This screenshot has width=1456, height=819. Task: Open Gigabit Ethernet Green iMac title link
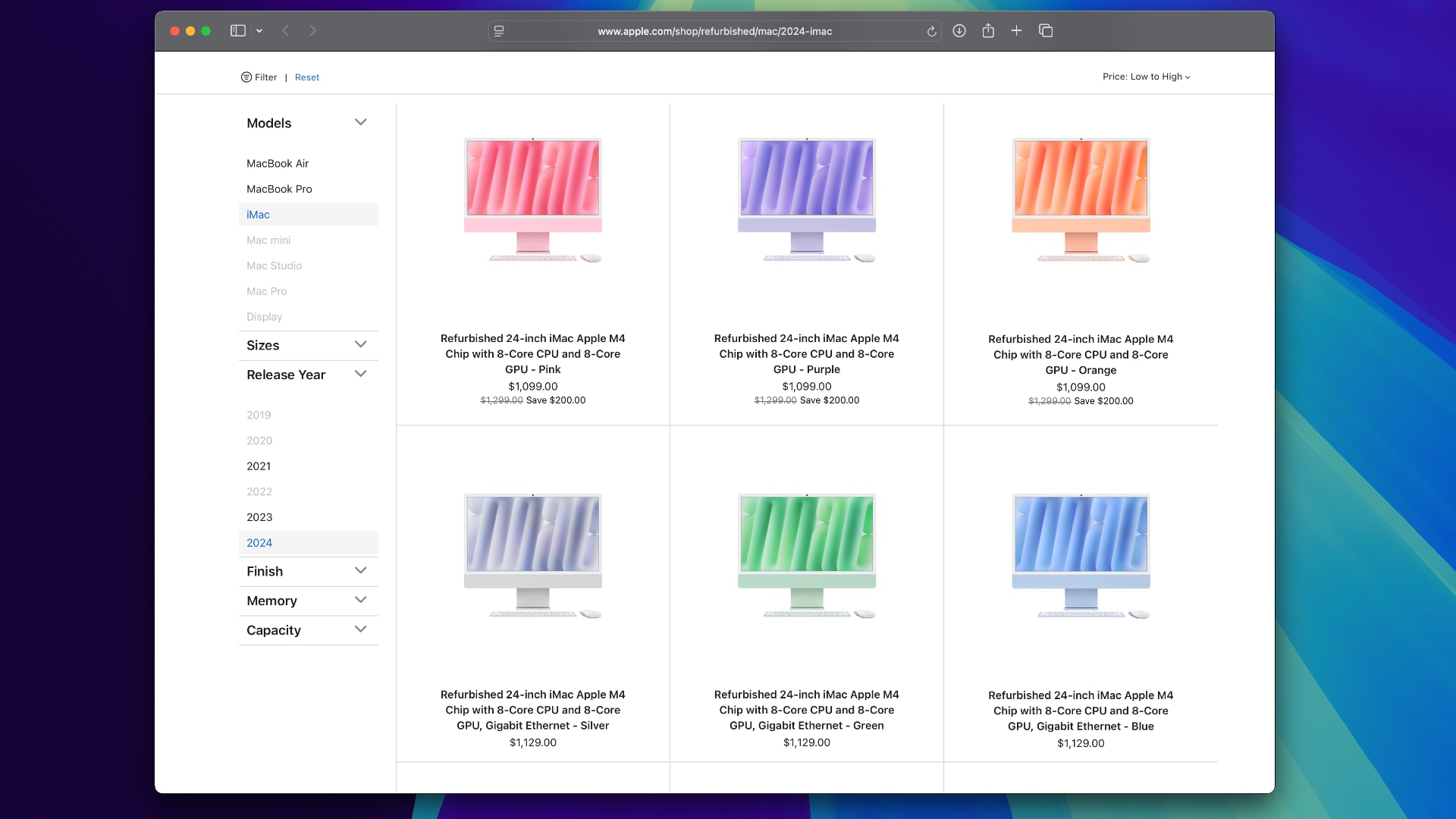(x=807, y=710)
